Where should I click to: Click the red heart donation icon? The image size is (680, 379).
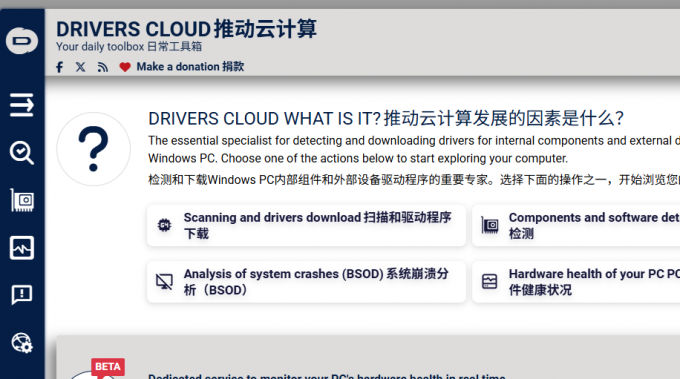tap(125, 67)
